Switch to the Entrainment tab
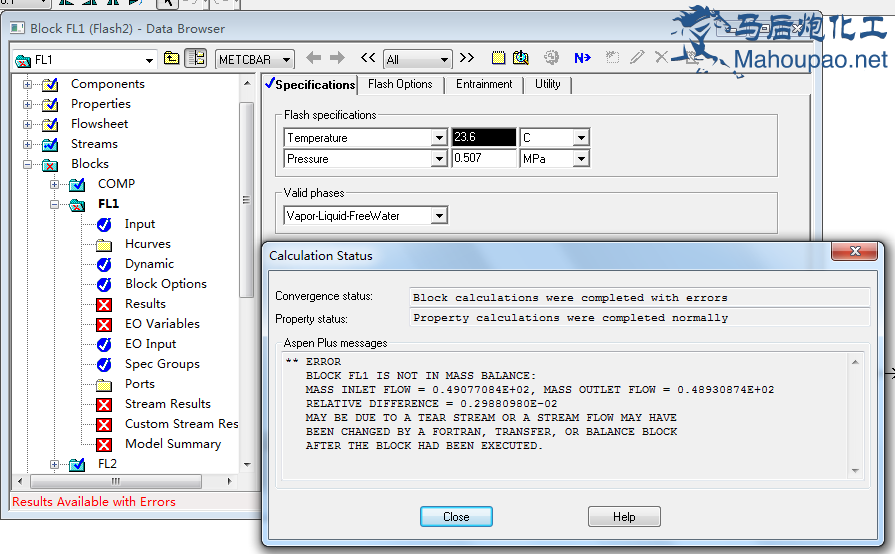This screenshot has height=554, width=895. click(x=484, y=85)
